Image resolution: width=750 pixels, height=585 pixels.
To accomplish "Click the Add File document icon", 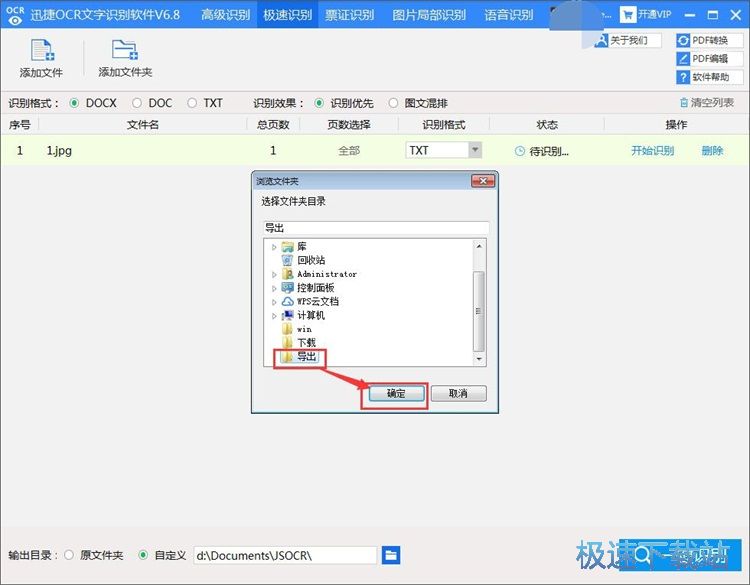I will click(42, 50).
